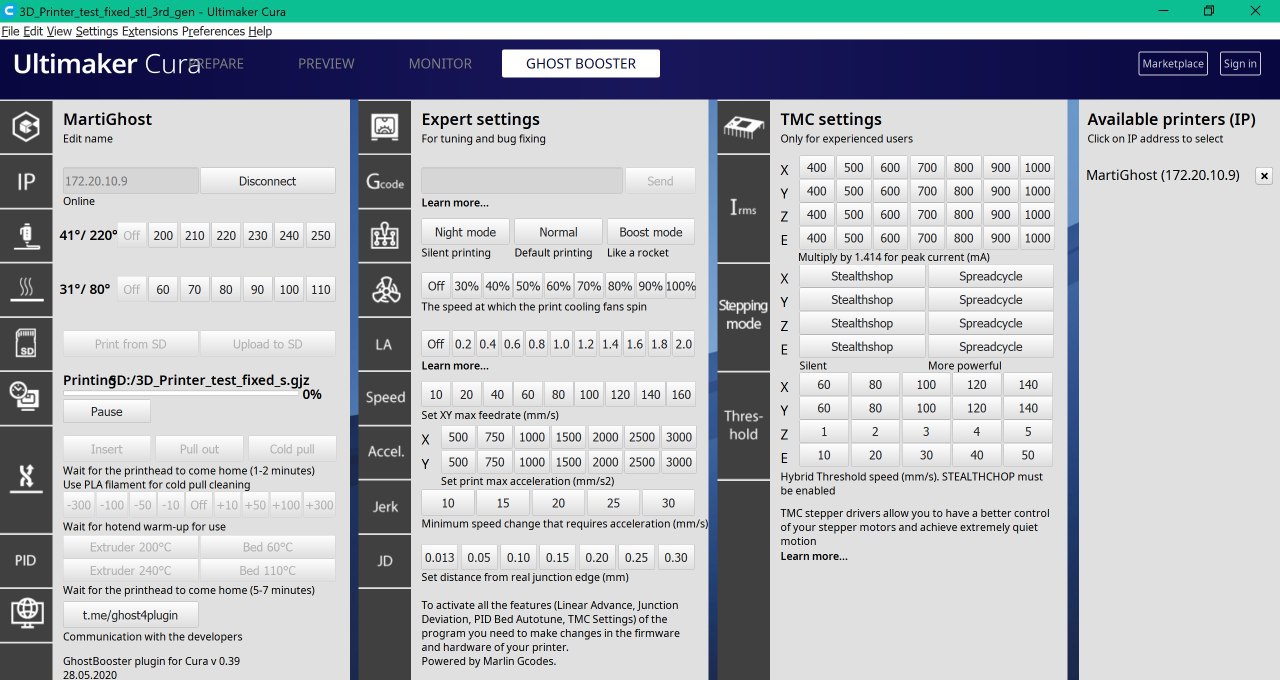Screen dimensions: 1280x680
Task: Set XY max feedrate to 100
Action: pyautogui.click(x=589, y=395)
